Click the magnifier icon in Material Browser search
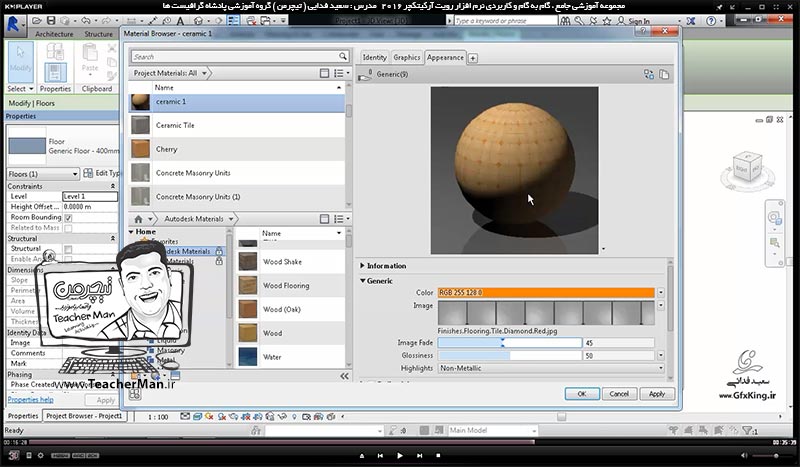The image size is (800, 467). point(343,56)
